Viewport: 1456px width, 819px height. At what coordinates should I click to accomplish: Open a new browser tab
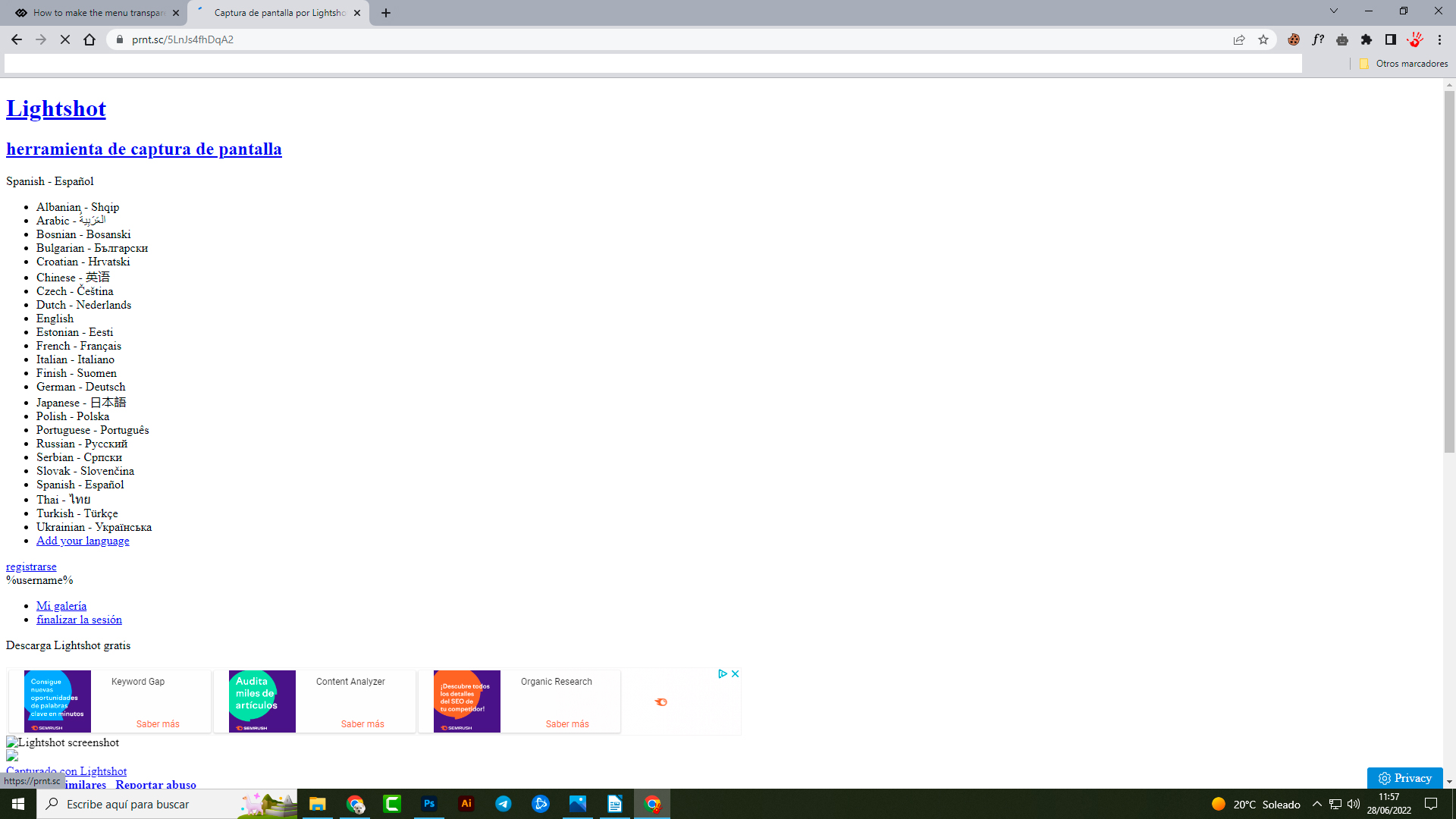(386, 13)
